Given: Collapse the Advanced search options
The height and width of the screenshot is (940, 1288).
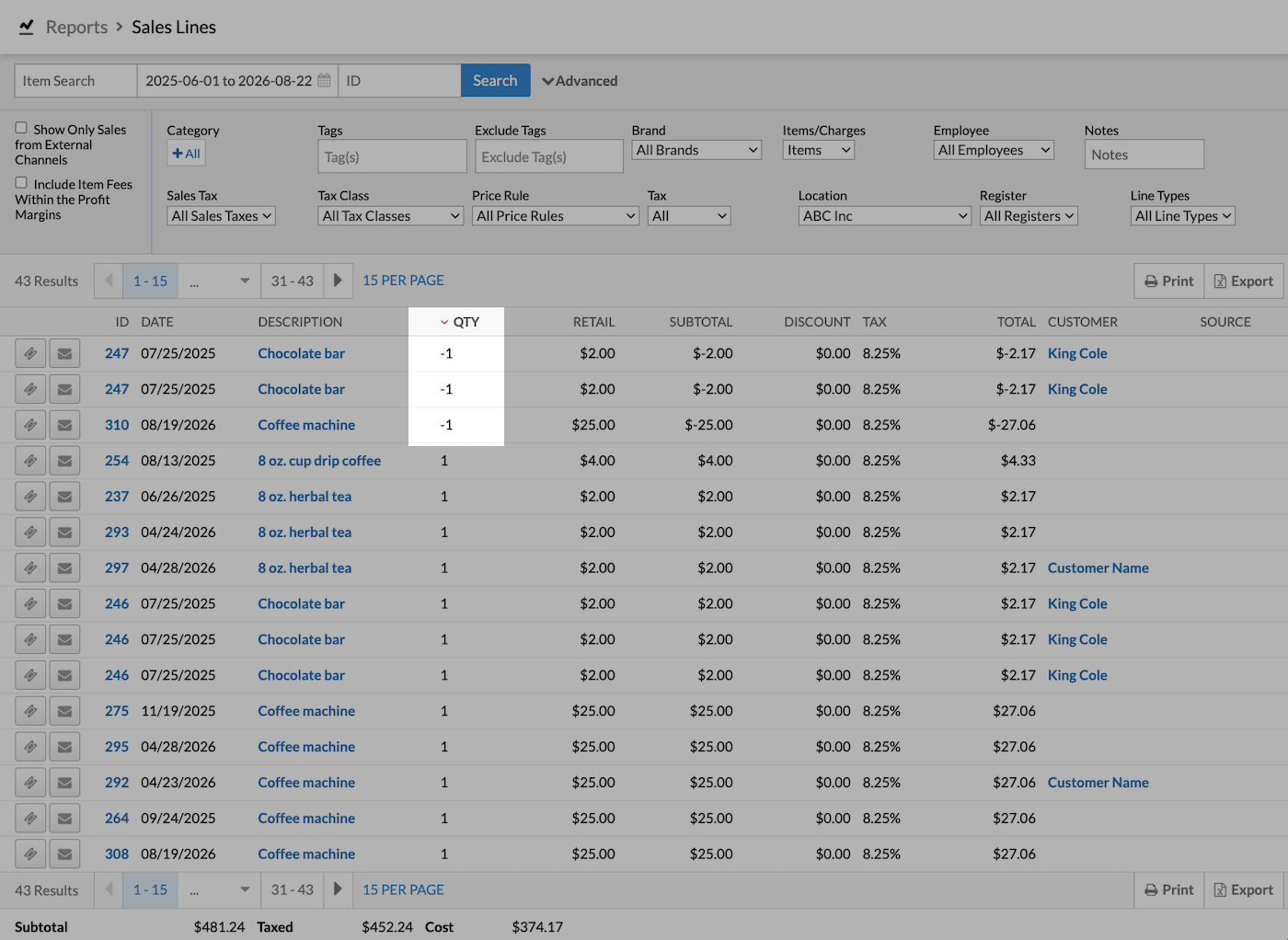Looking at the screenshot, I should coord(580,81).
